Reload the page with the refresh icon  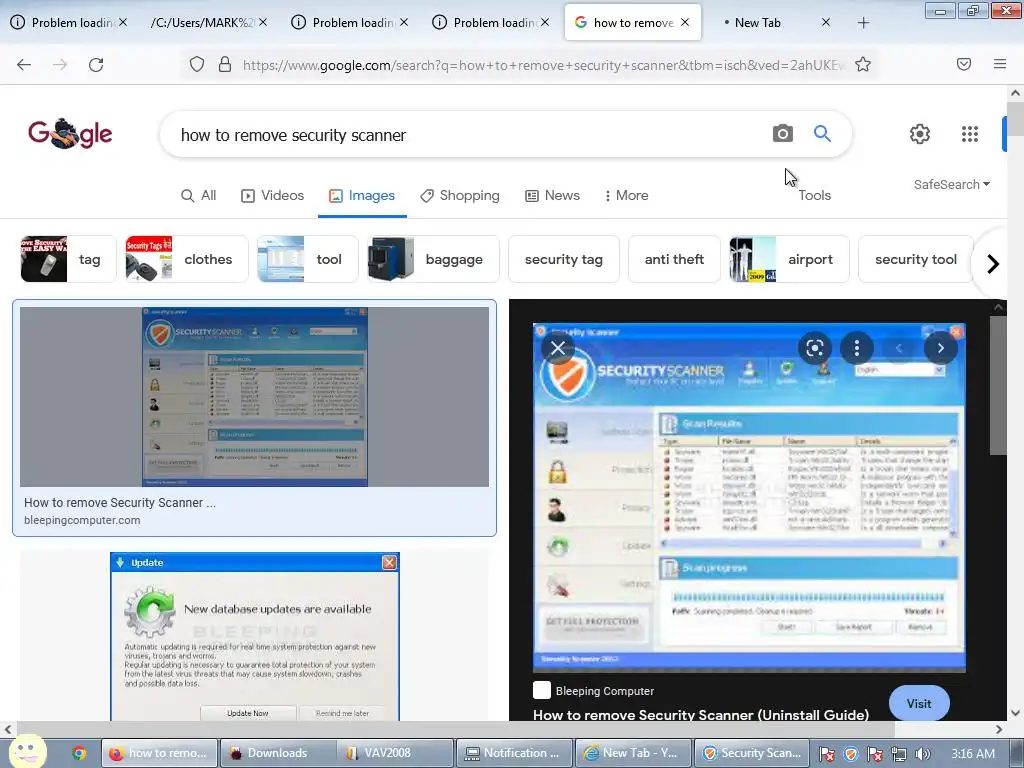[96, 65]
